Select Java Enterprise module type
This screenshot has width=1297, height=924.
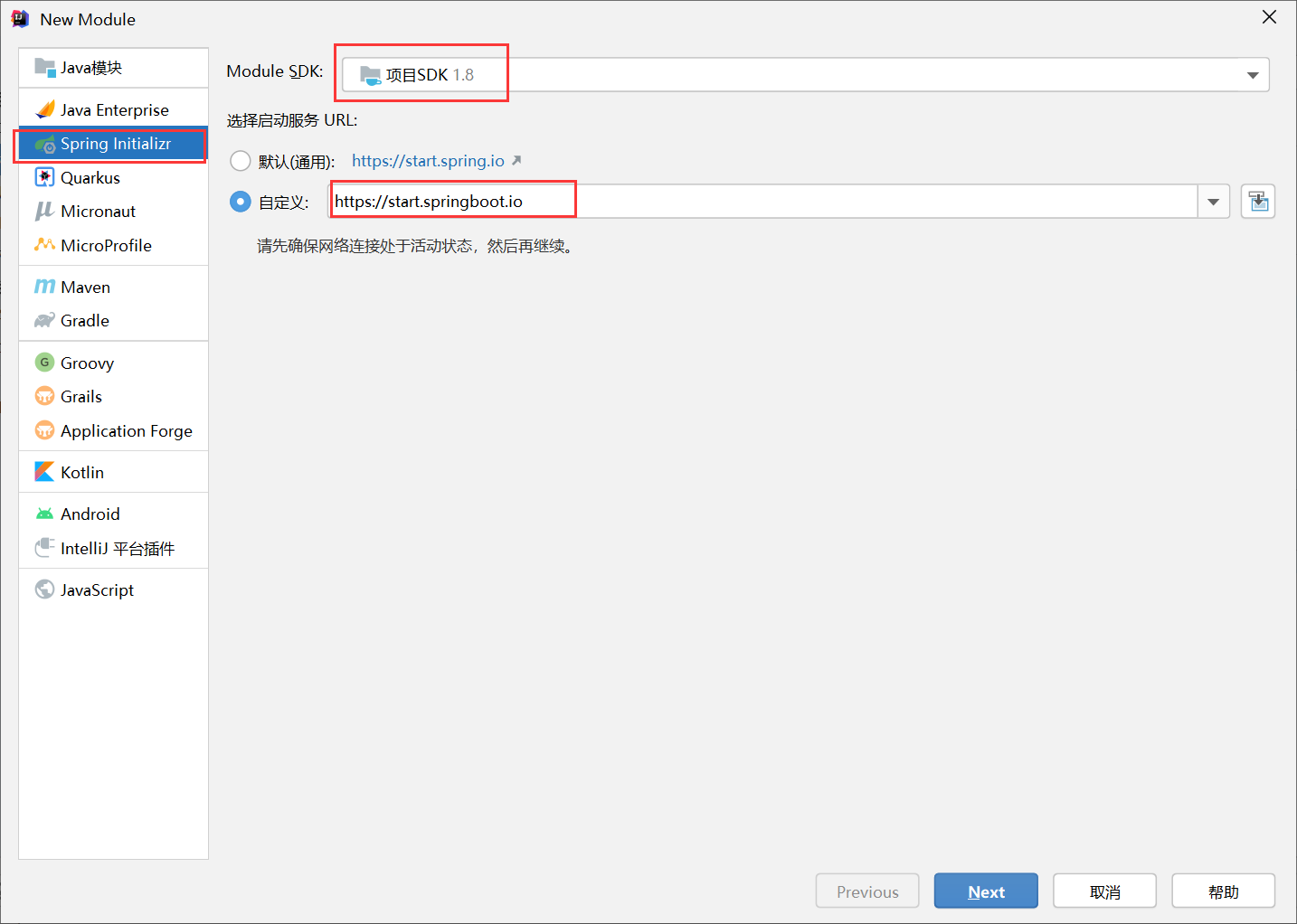point(113,109)
